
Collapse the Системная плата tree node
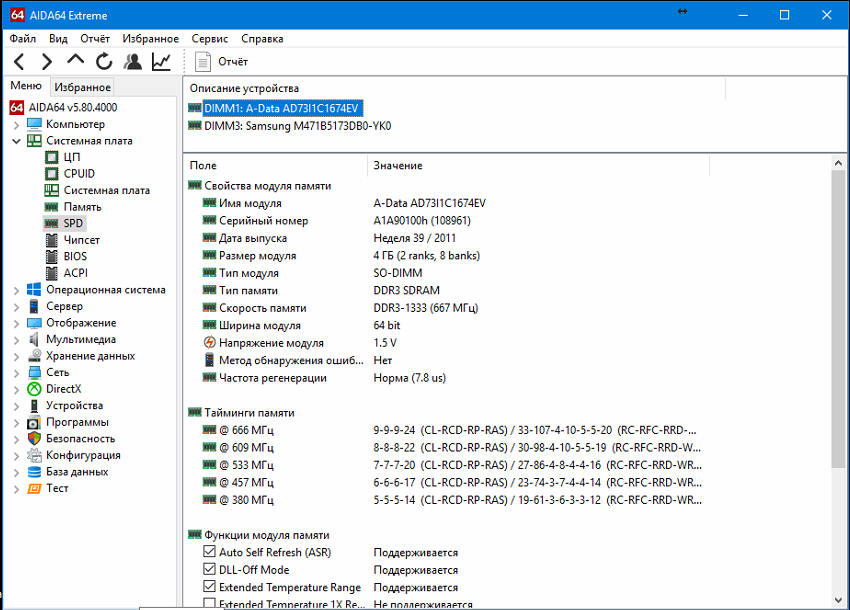tap(16, 141)
